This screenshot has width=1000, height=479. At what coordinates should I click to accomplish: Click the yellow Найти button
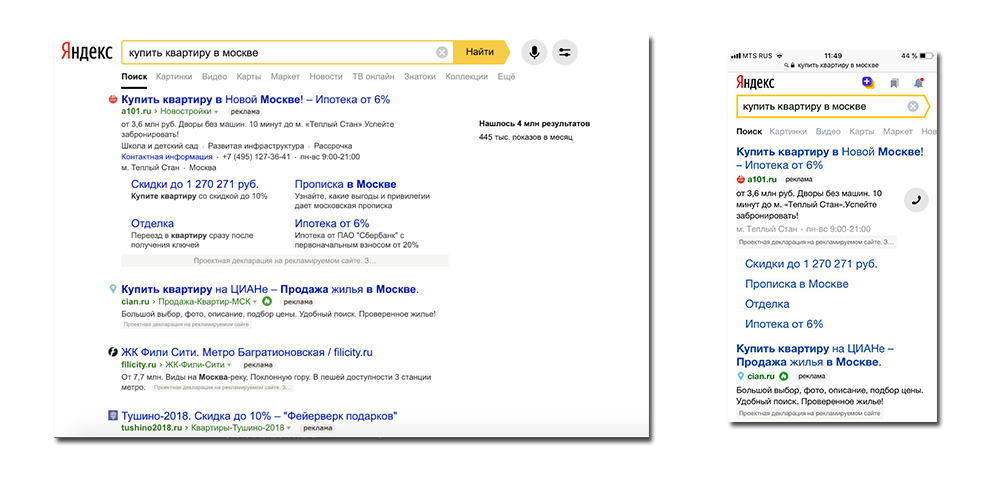[479, 52]
